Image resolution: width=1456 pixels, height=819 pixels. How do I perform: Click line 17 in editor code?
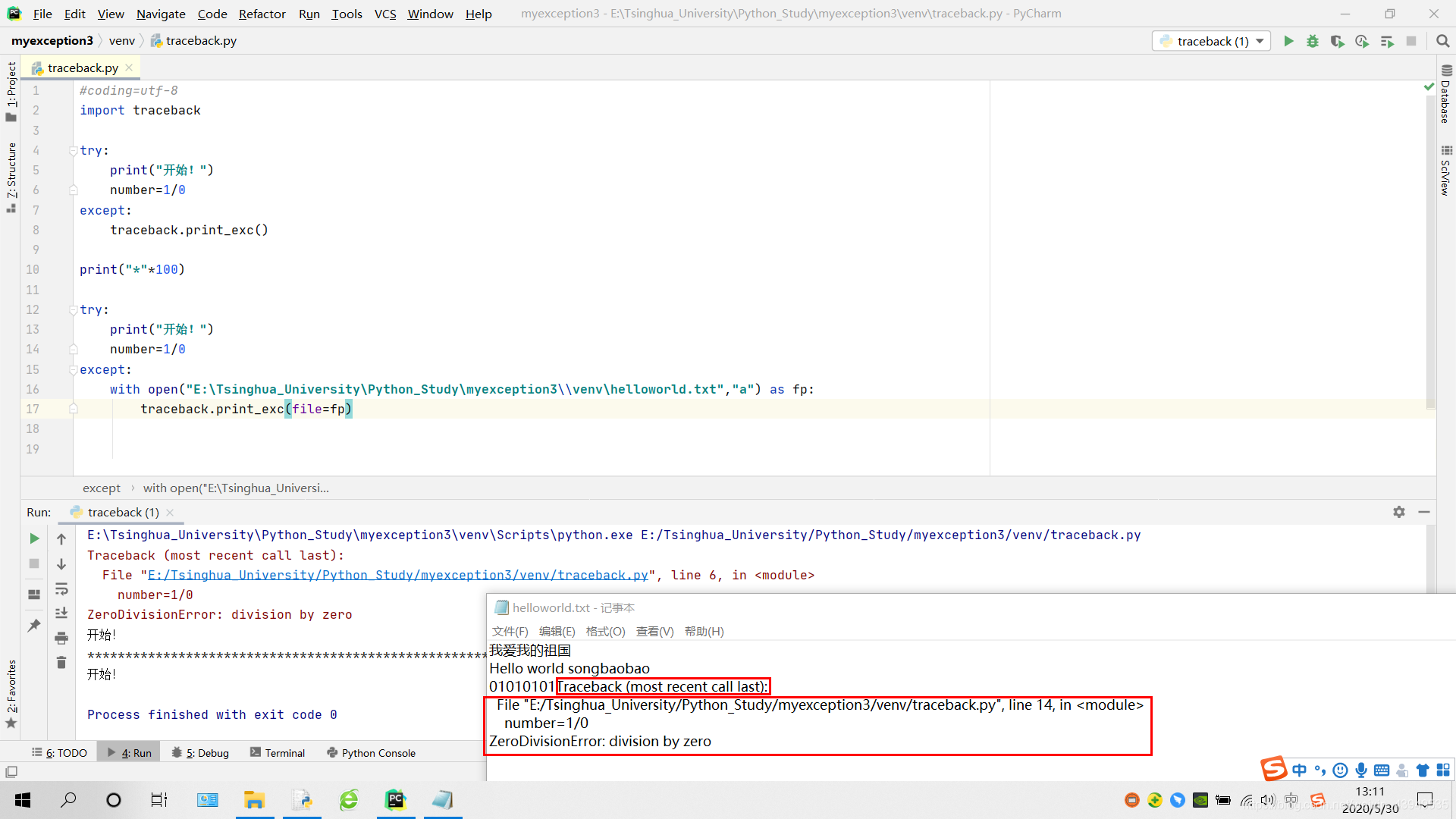(x=246, y=409)
